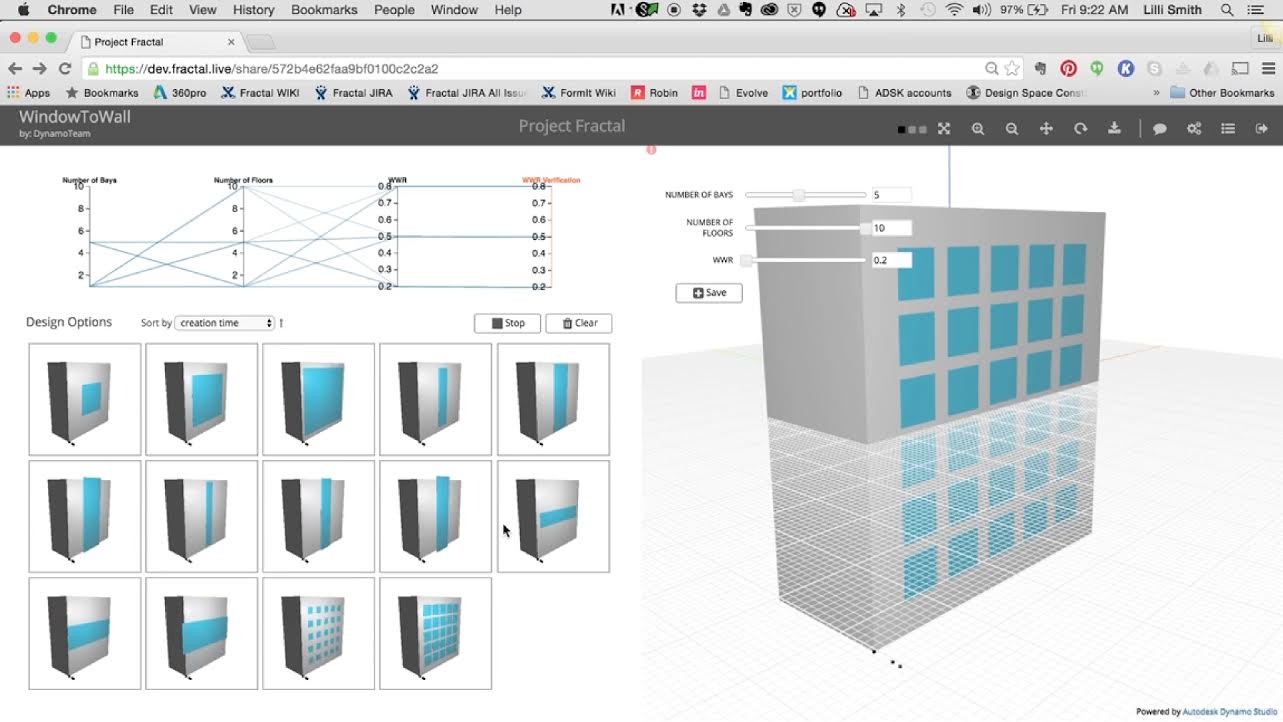Click the Number of Bays slider handle
Screen dimensions: 1283x722
click(798, 195)
